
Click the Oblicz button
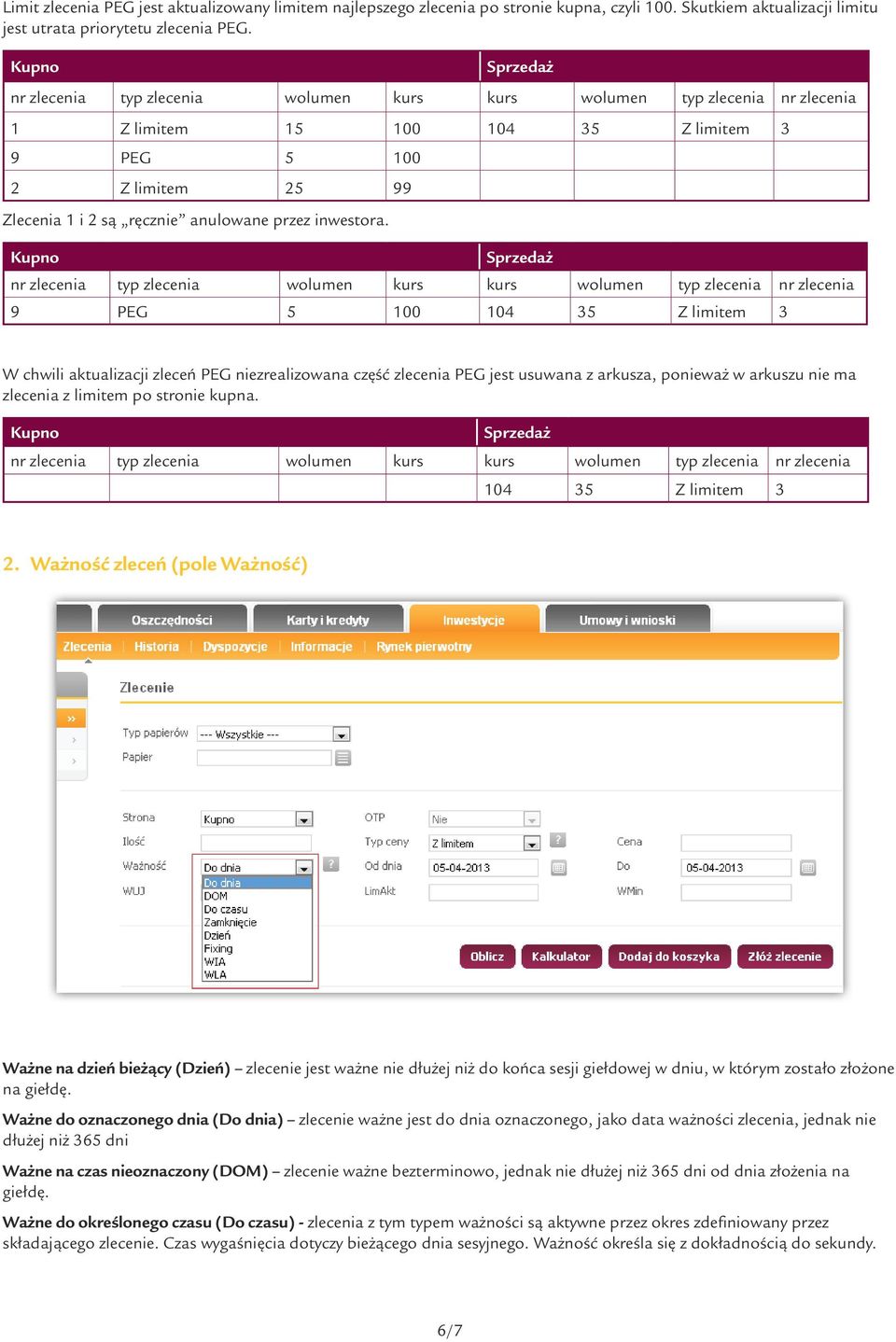pos(487,956)
